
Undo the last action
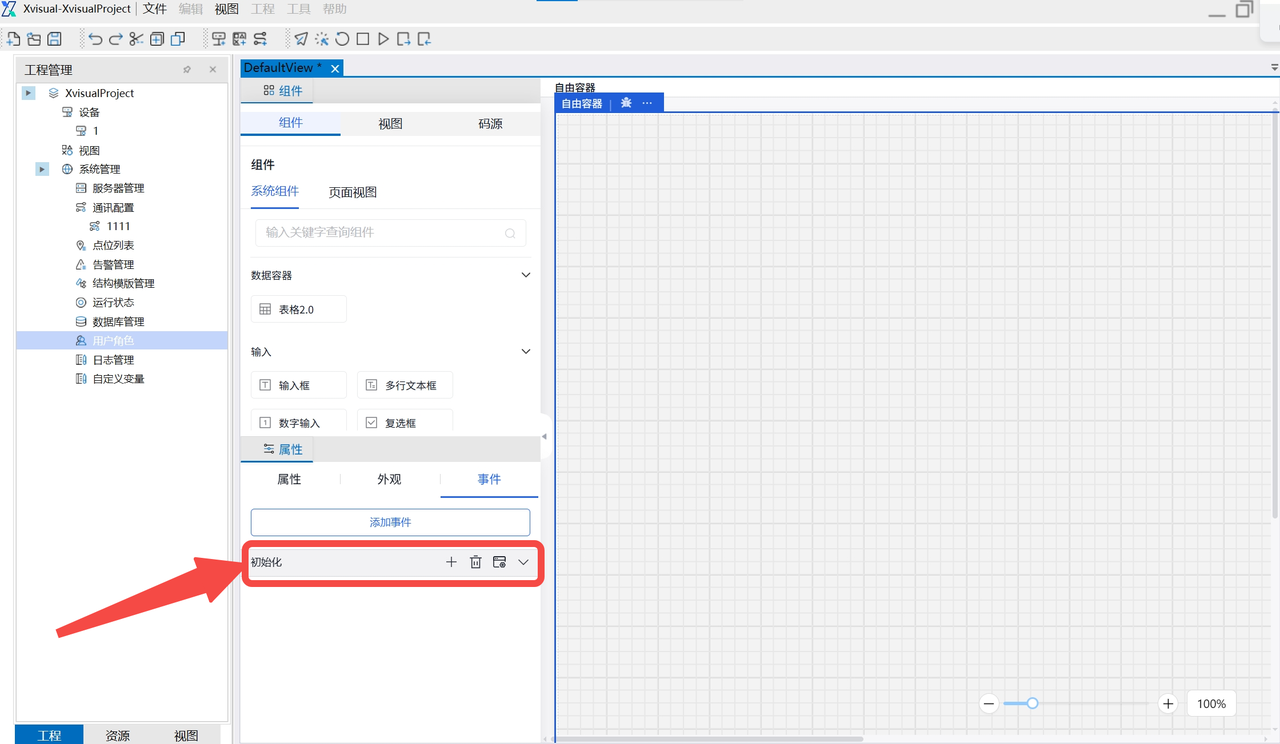95,39
